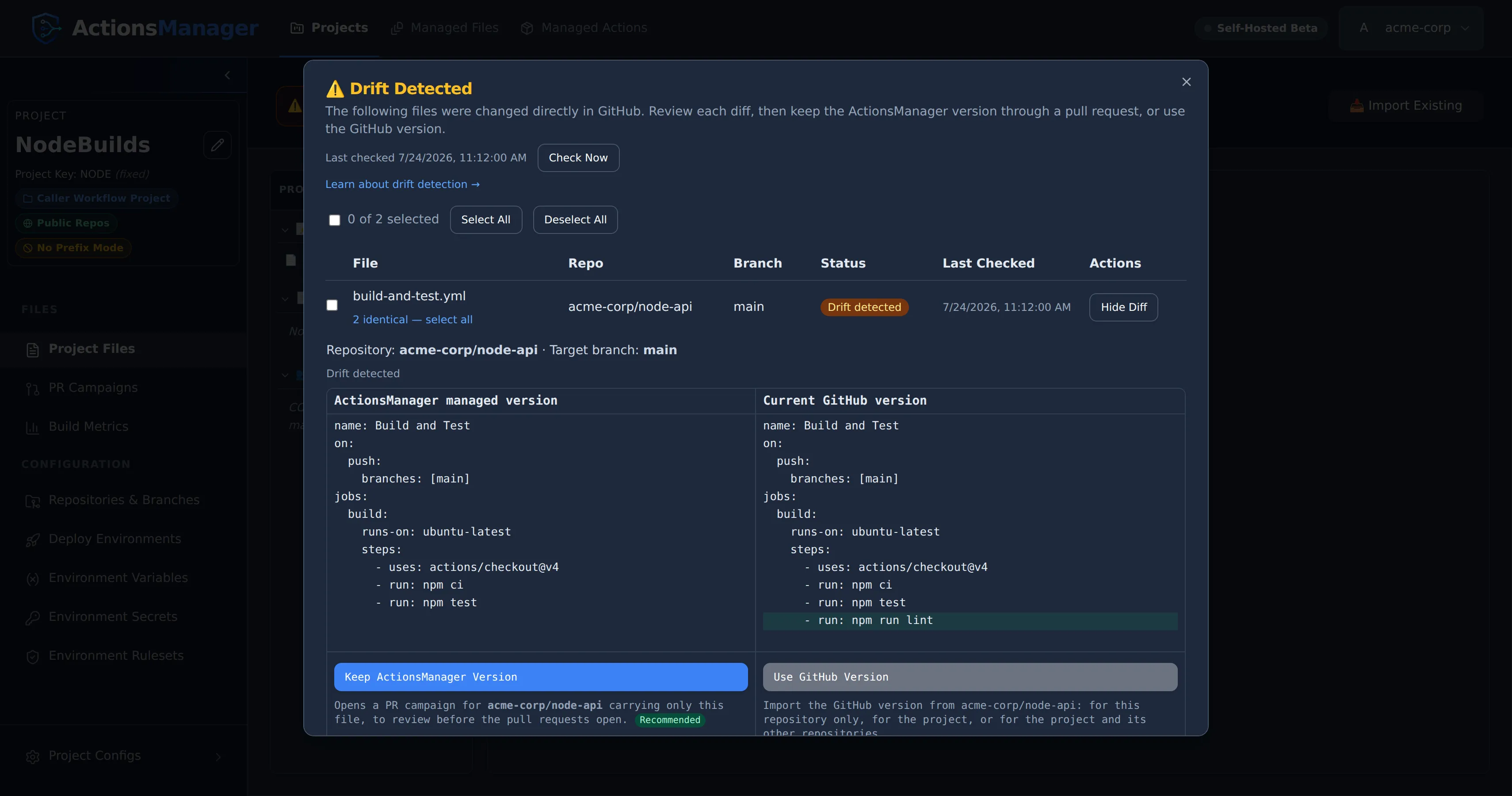The width and height of the screenshot is (1512, 796).
Task: Click the Hide Diff button
Action: coord(1123,307)
